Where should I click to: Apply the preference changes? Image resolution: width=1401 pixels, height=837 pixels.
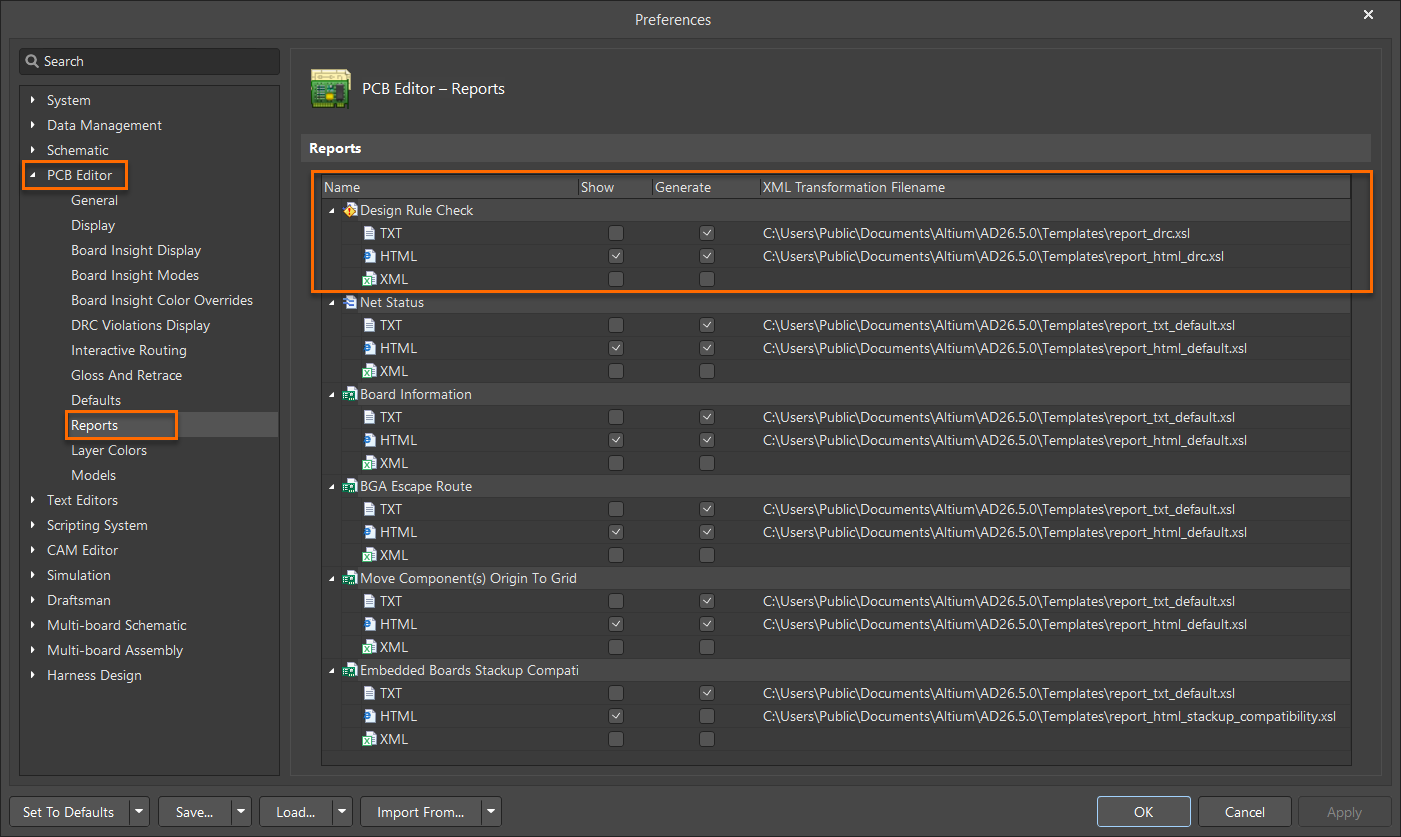1344,812
